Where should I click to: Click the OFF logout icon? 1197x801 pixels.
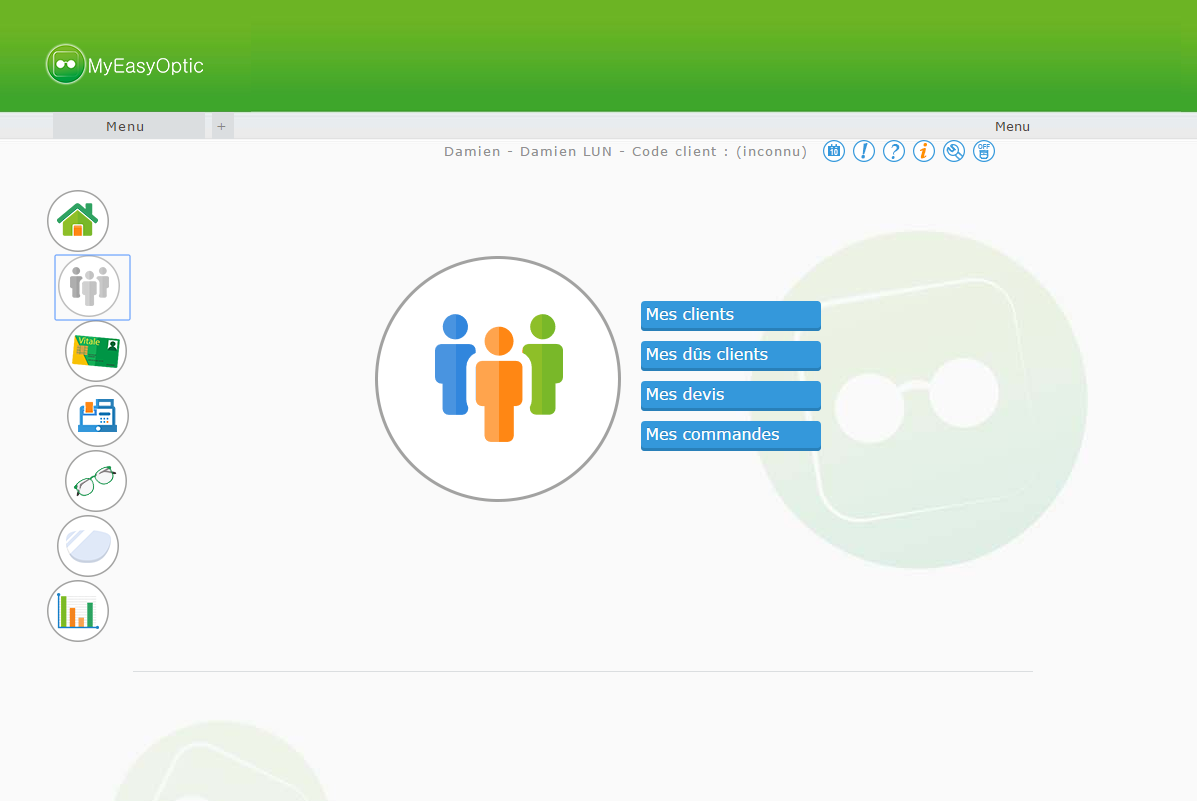(984, 151)
